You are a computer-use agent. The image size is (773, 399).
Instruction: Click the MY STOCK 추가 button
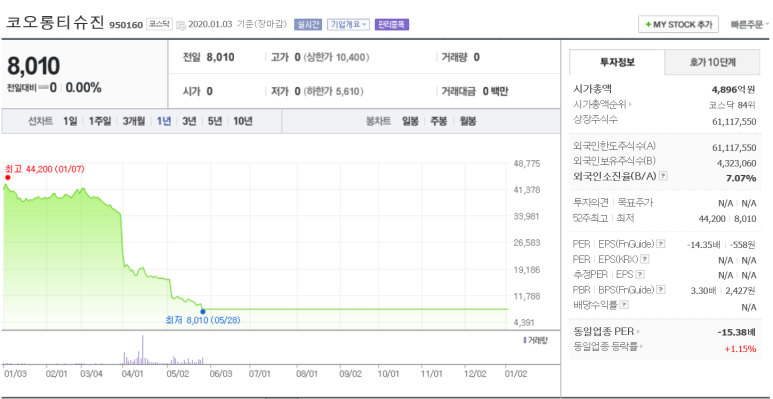678,24
